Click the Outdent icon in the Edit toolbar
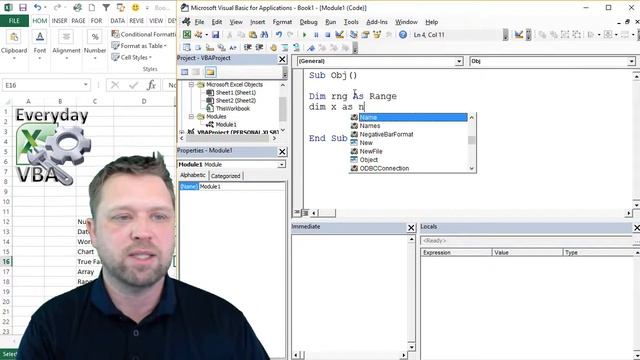Image resolution: width=640 pixels, height=360 pixels. [259, 48]
